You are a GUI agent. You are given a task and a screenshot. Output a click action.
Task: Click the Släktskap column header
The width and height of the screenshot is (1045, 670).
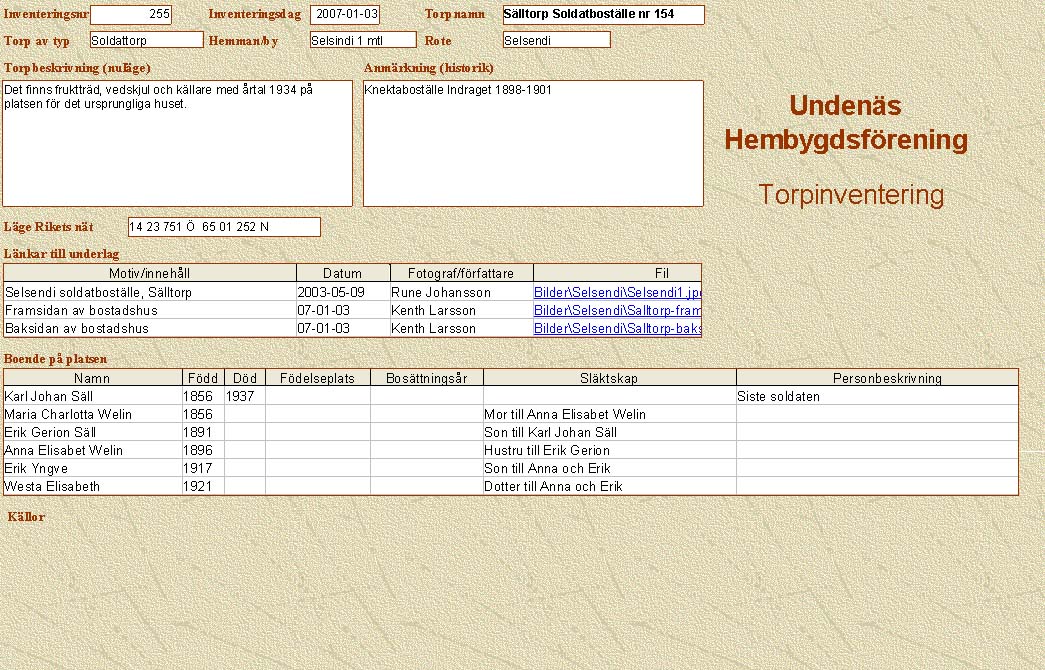(609, 379)
